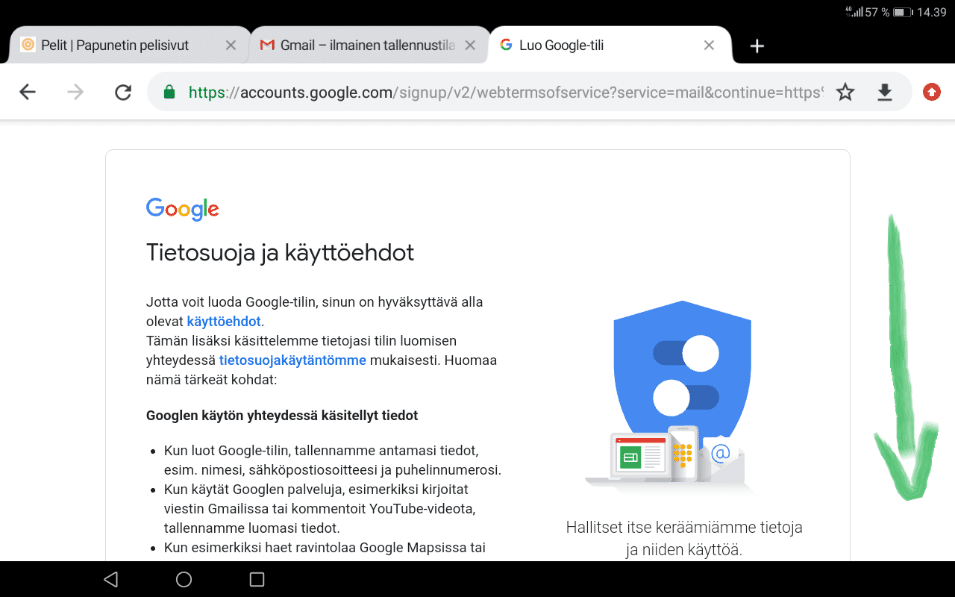955x597 pixels.
Task: Tap the Android back navigation button
Action: 111,579
